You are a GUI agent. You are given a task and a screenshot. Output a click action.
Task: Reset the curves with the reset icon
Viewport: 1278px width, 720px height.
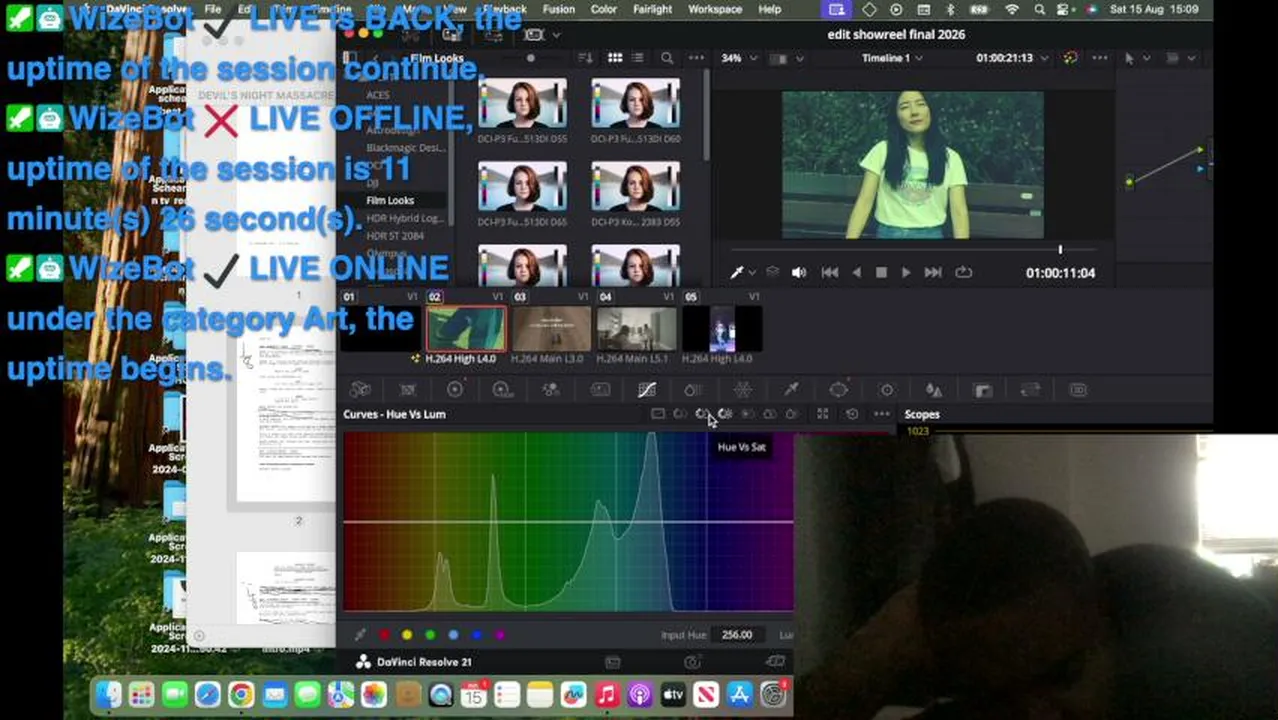852,414
